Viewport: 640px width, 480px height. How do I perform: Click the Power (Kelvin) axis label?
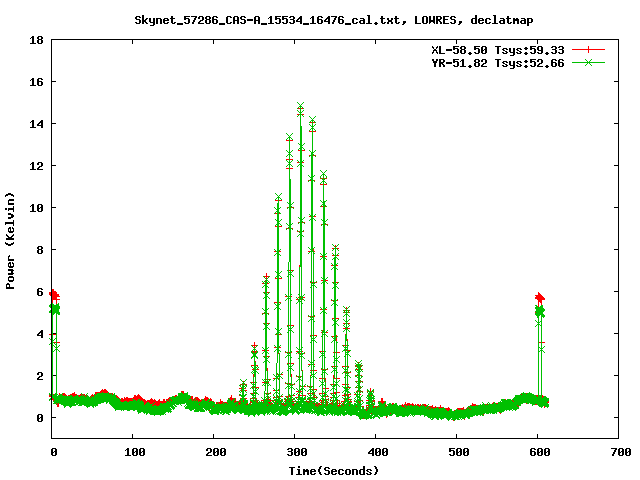tap(10, 241)
